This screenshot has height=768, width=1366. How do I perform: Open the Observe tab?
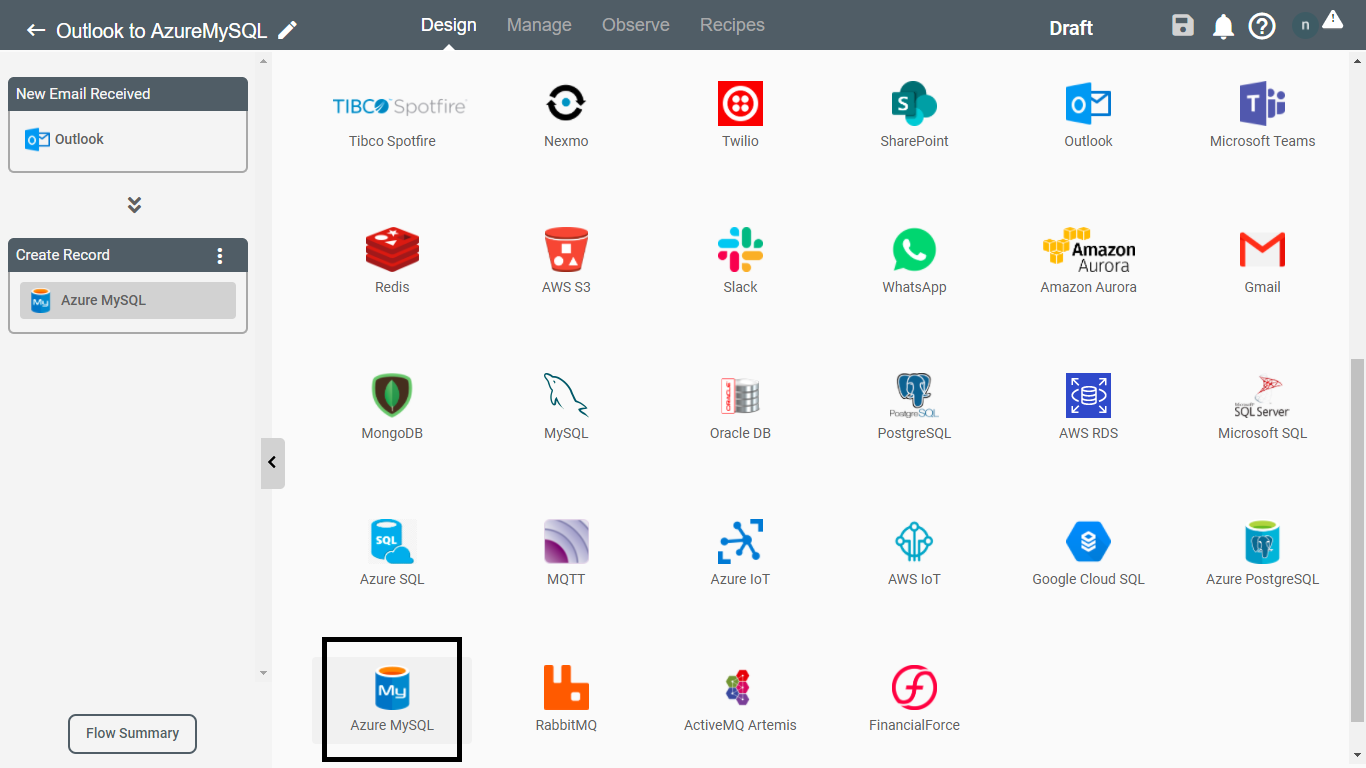click(x=636, y=25)
